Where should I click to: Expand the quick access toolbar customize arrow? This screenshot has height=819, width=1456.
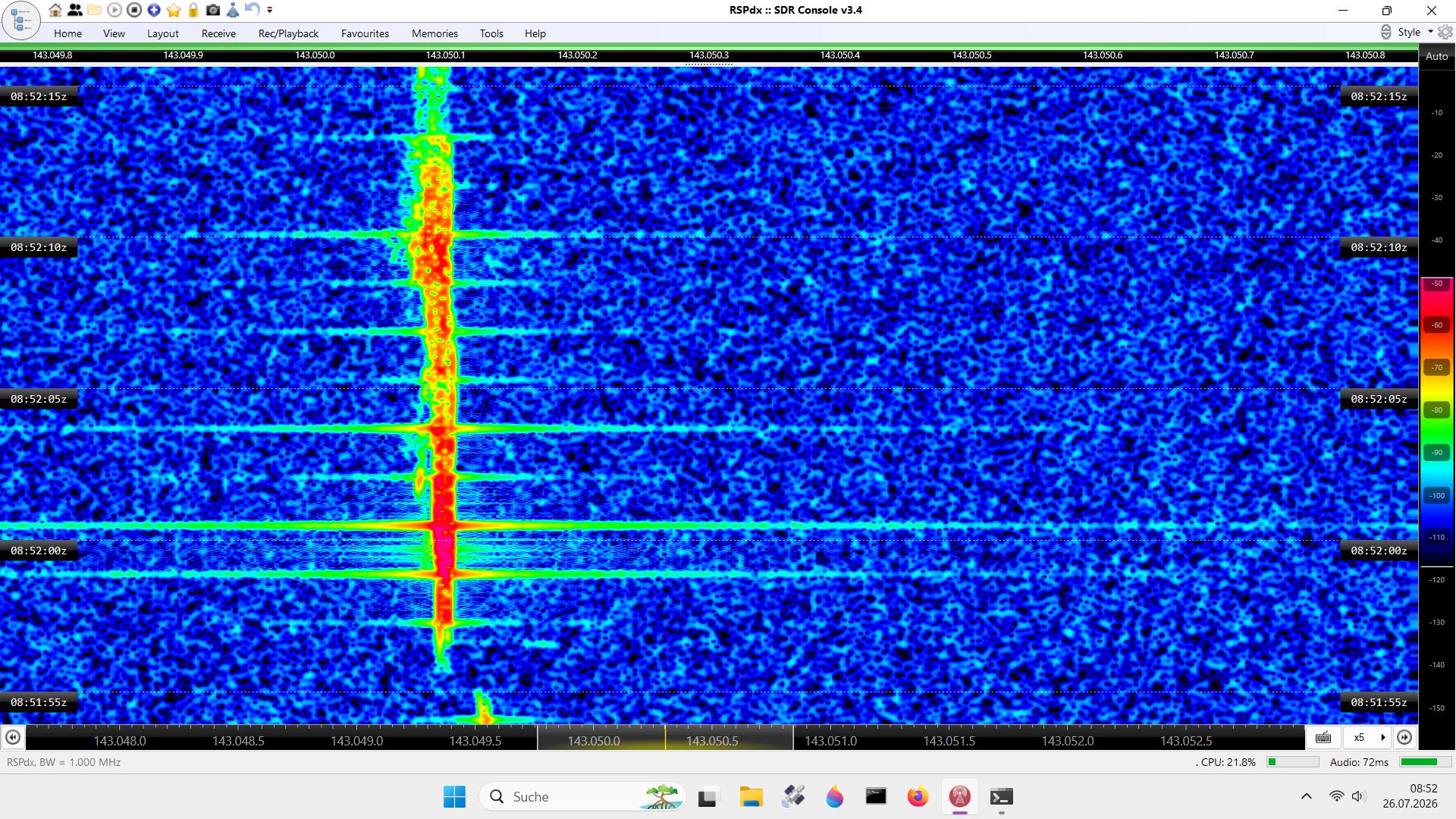[270, 10]
